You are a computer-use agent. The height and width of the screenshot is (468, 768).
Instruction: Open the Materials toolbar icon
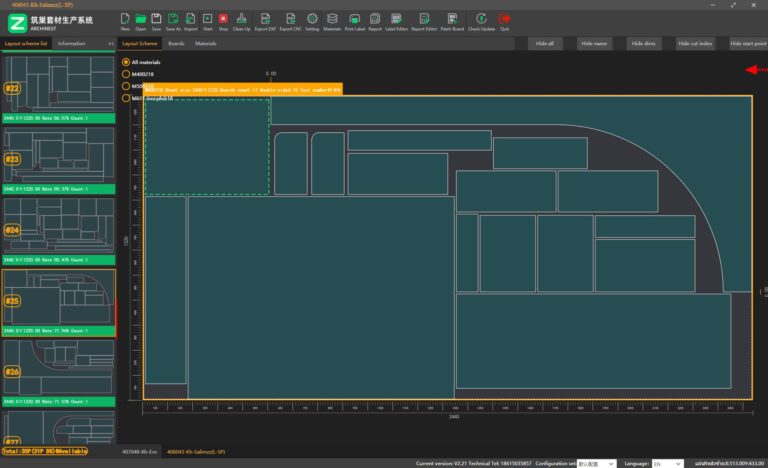(x=332, y=19)
